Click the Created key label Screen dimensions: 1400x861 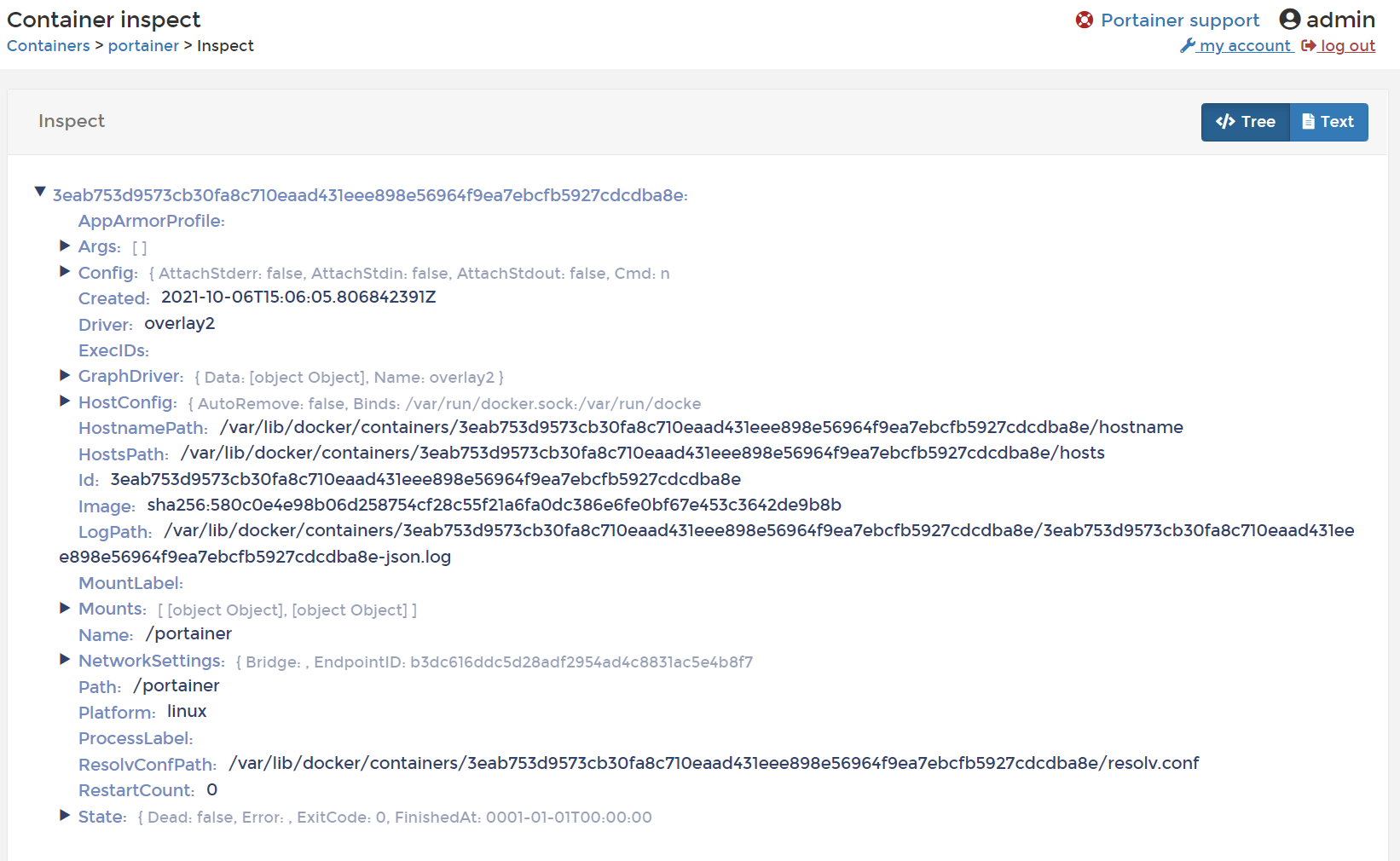click(114, 298)
